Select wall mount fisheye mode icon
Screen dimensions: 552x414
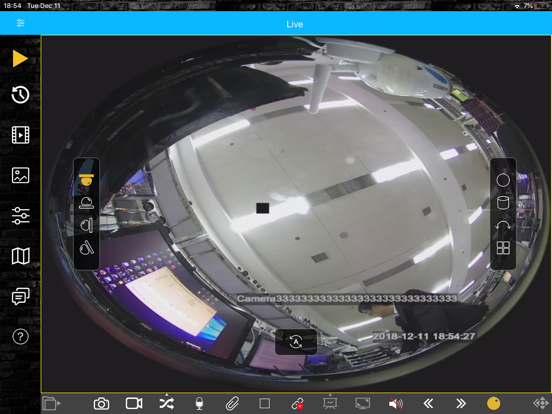[x=86, y=226]
